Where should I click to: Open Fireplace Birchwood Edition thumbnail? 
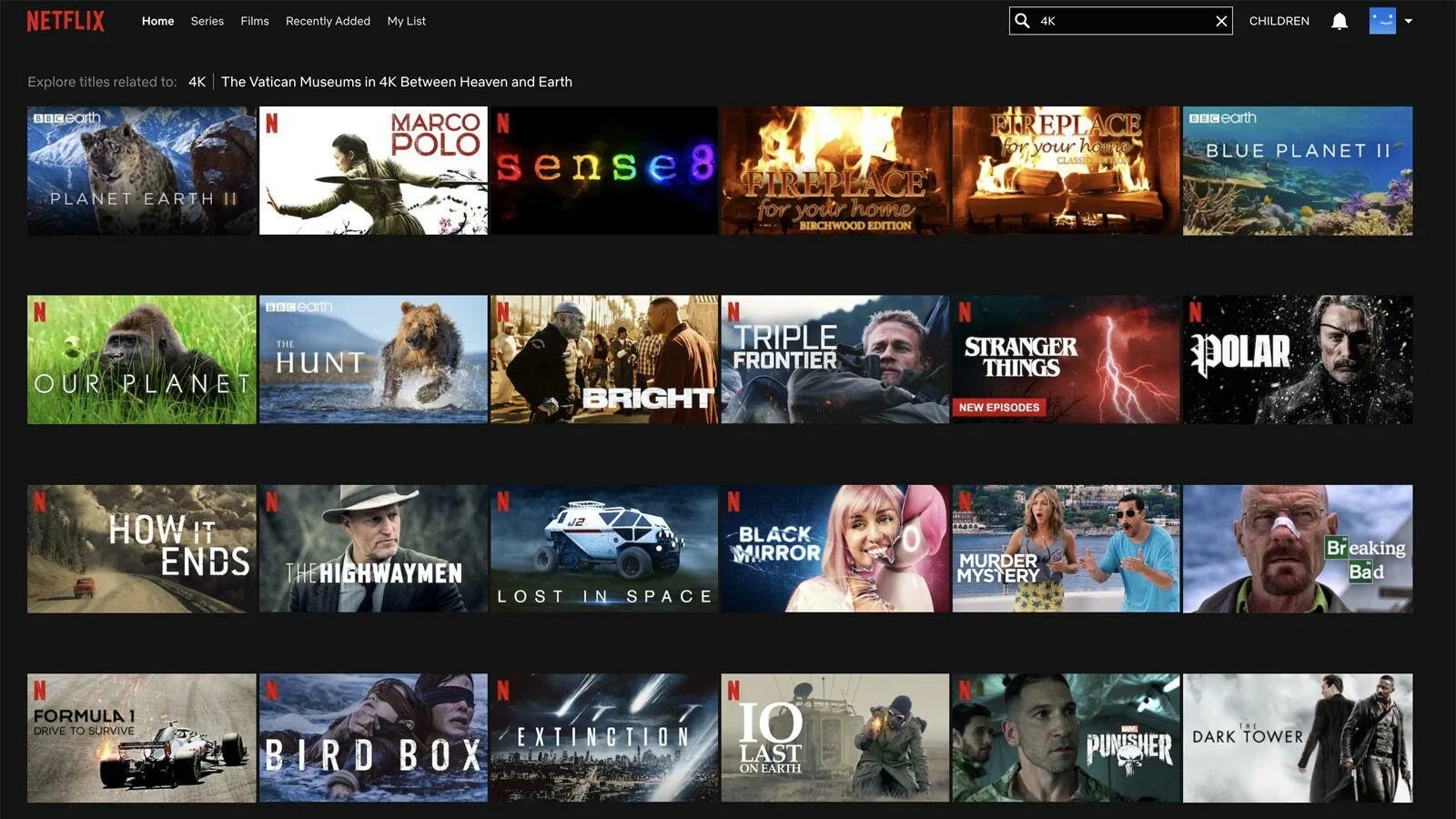click(x=835, y=171)
